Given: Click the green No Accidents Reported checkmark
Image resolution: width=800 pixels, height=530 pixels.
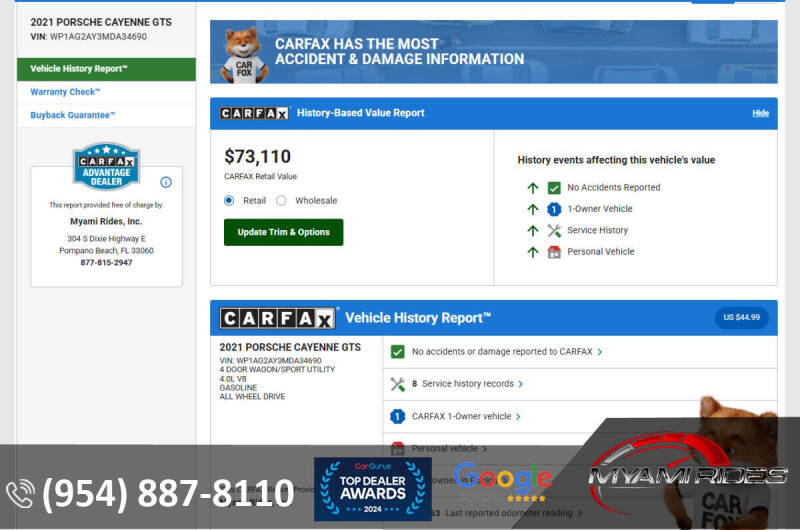Looking at the screenshot, I should coord(554,188).
